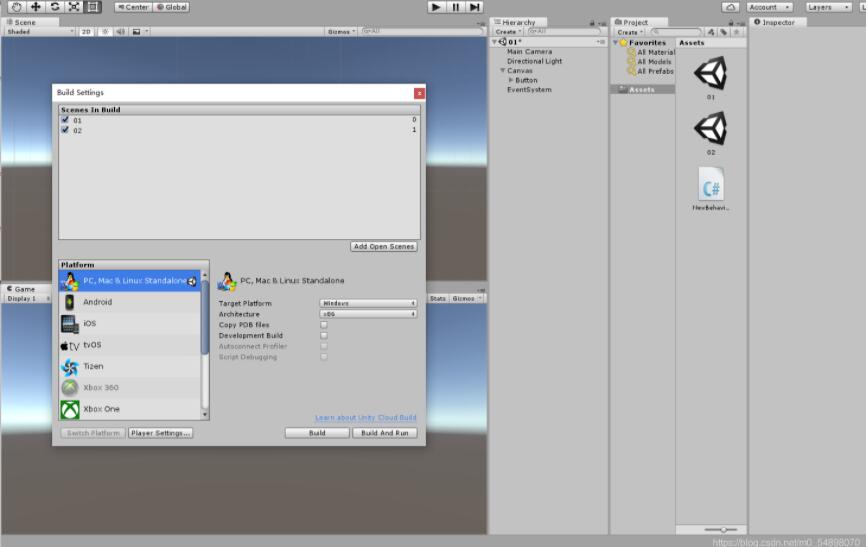
Task: Switch to the Project tab
Action: (635, 22)
